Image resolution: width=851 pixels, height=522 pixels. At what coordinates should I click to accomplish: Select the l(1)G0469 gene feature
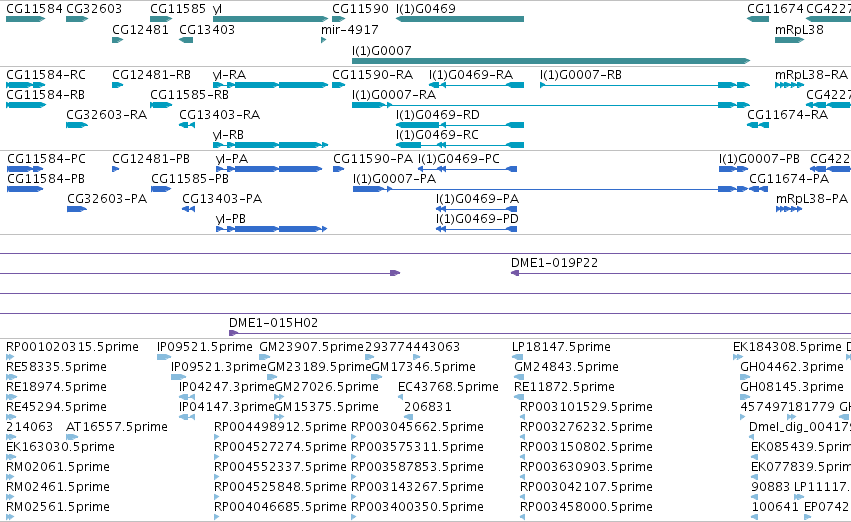click(460, 19)
